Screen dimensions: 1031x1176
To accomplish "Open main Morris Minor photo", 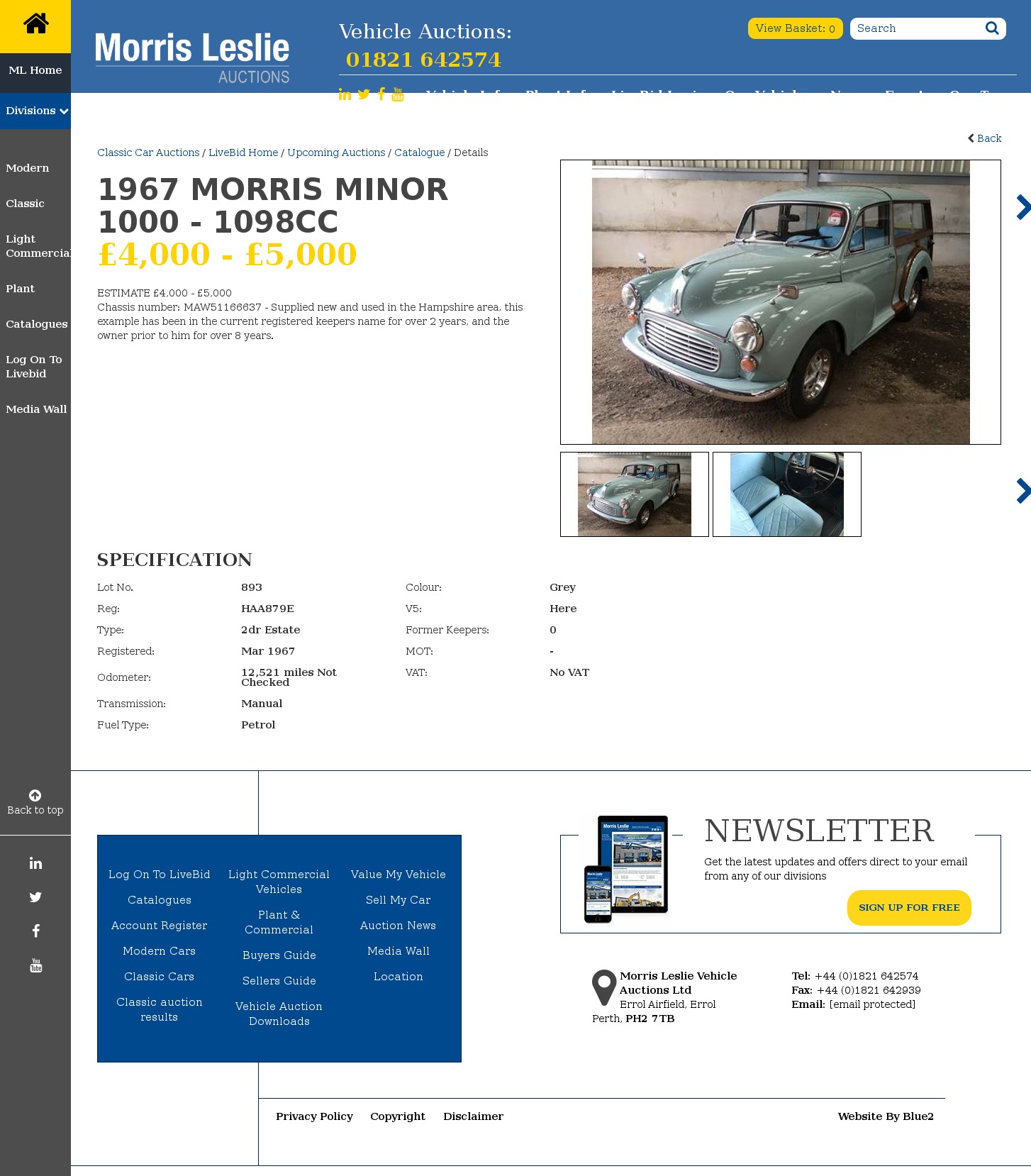I will [x=781, y=302].
